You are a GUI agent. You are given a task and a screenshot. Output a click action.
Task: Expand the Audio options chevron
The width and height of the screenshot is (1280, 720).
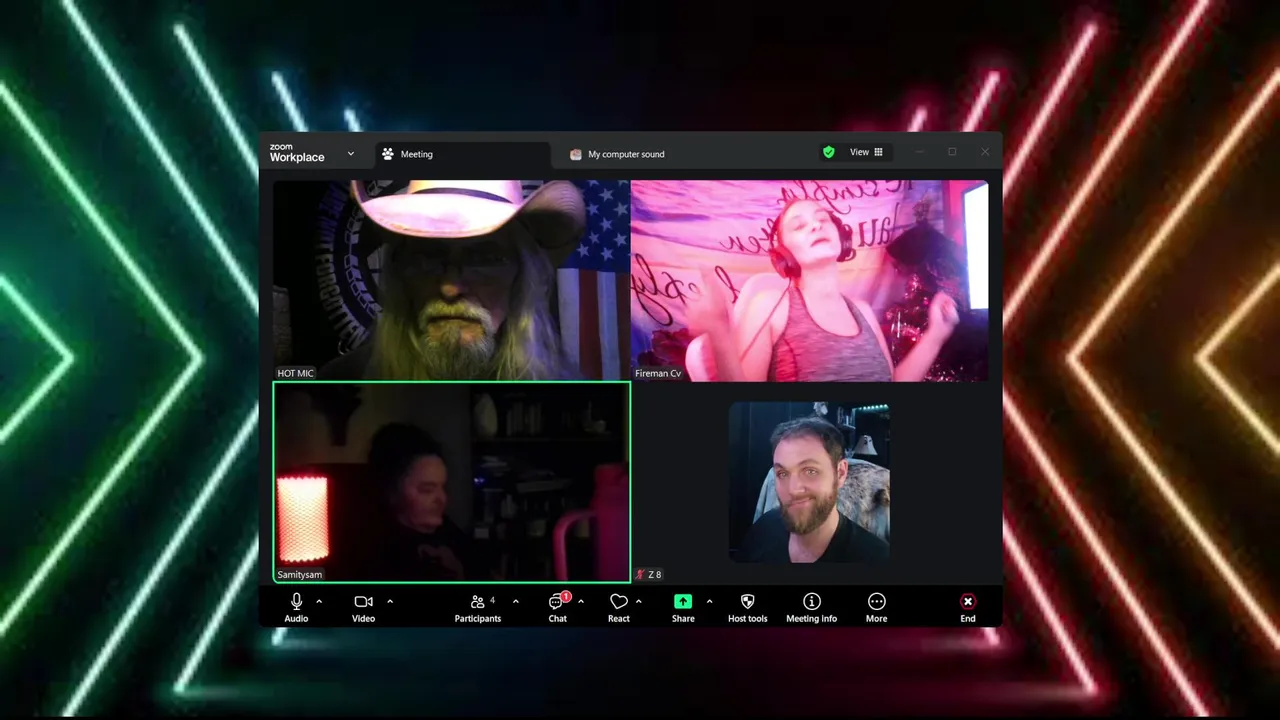[319, 601]
